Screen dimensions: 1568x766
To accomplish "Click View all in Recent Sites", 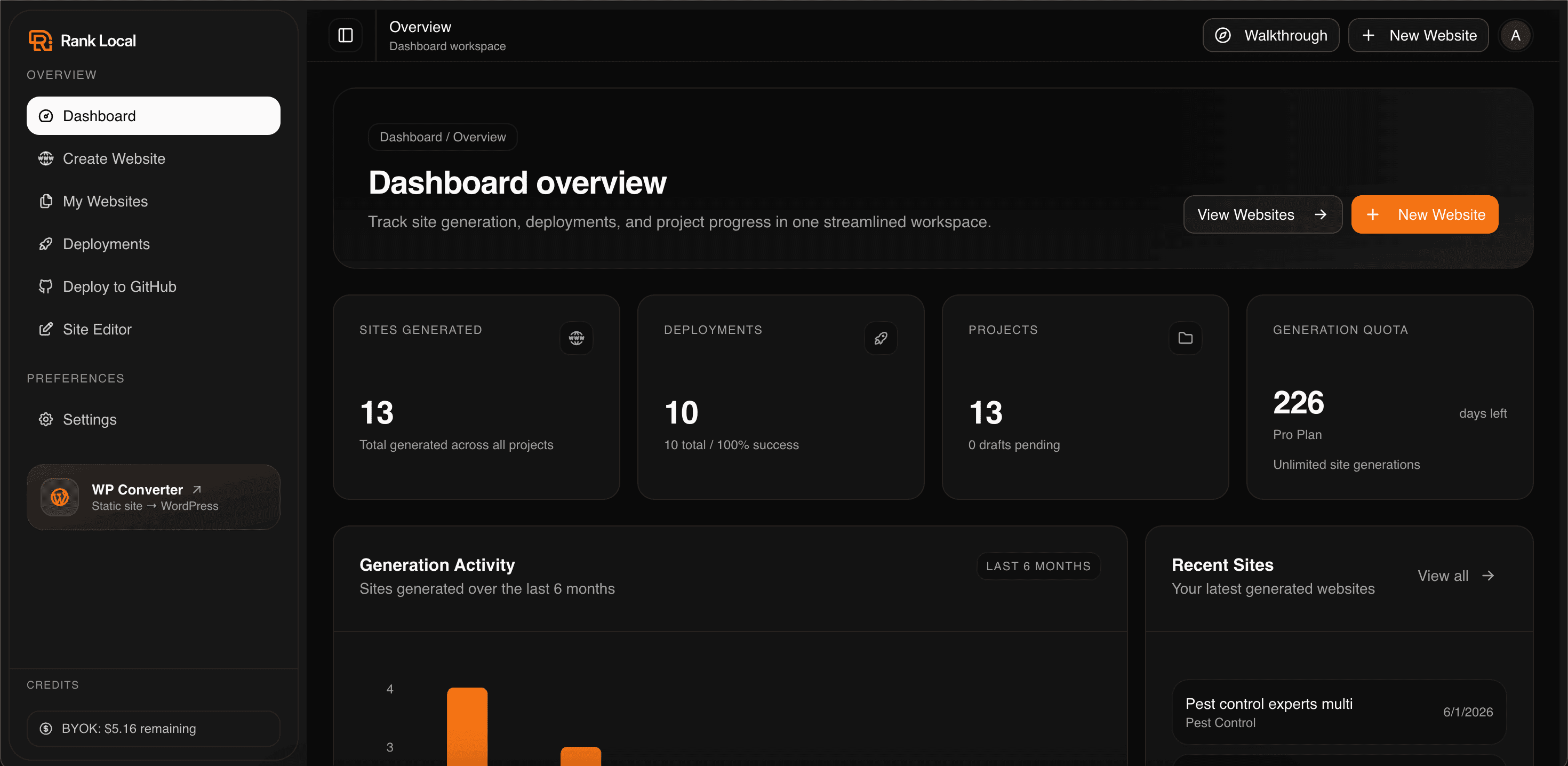I will click(x=1455, y=576).
